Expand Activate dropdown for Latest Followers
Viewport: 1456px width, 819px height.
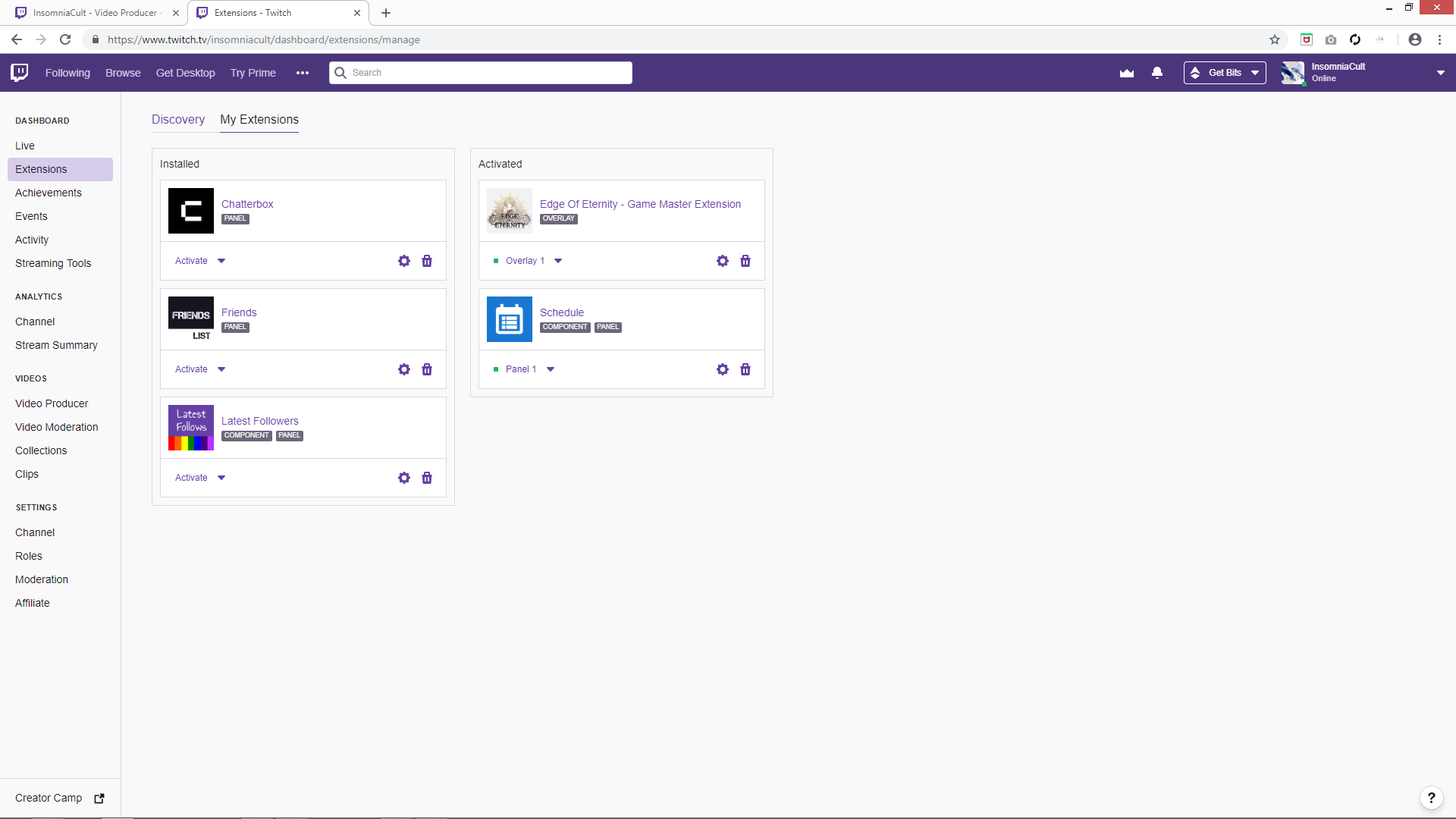point(200,478)
